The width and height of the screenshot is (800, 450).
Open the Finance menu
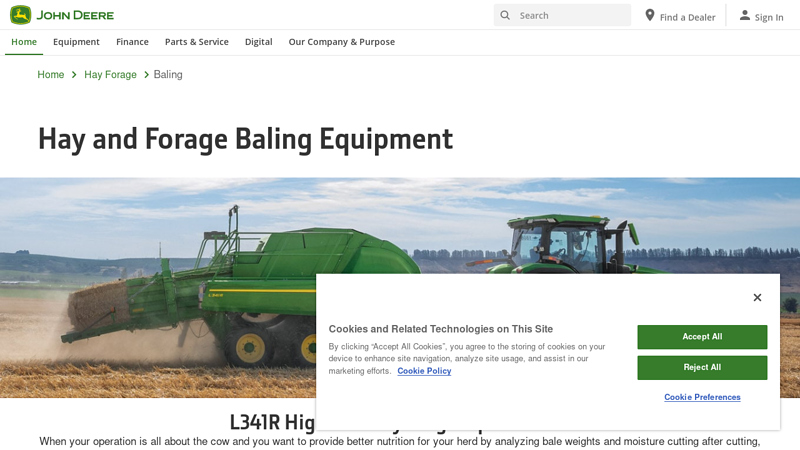tap(132, 42)
